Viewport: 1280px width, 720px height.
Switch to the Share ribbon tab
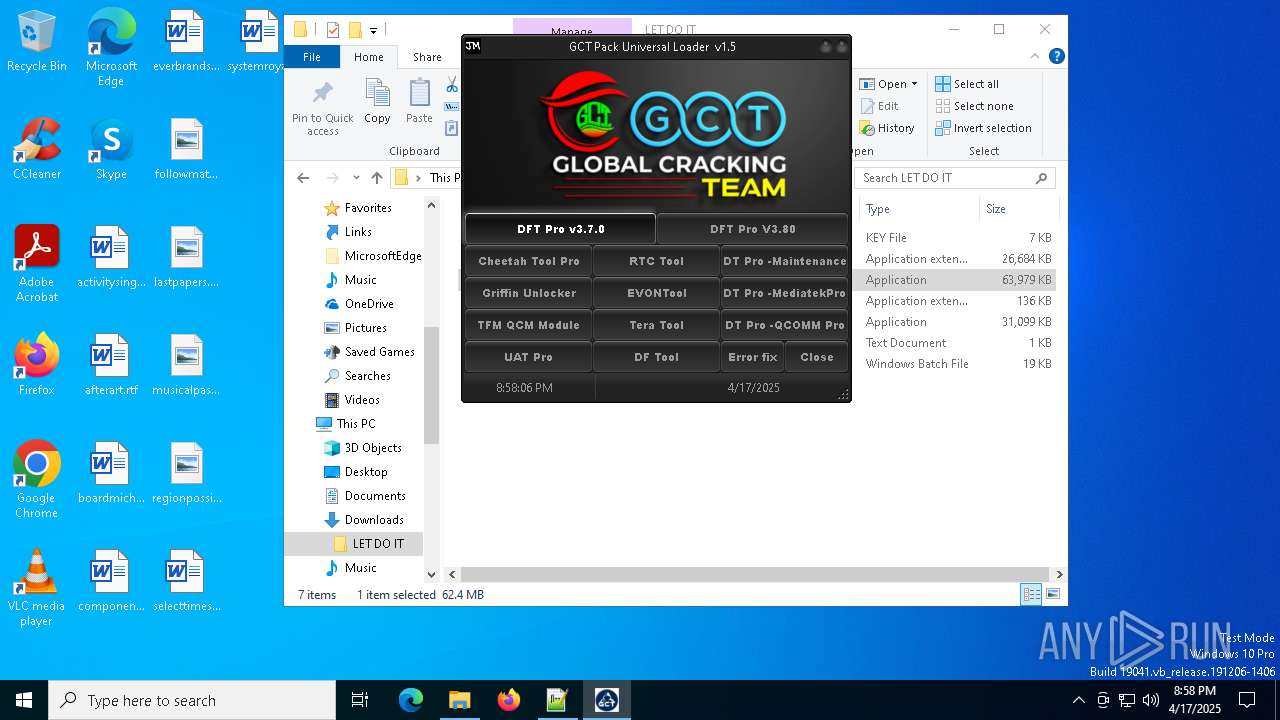click(427, 57)
